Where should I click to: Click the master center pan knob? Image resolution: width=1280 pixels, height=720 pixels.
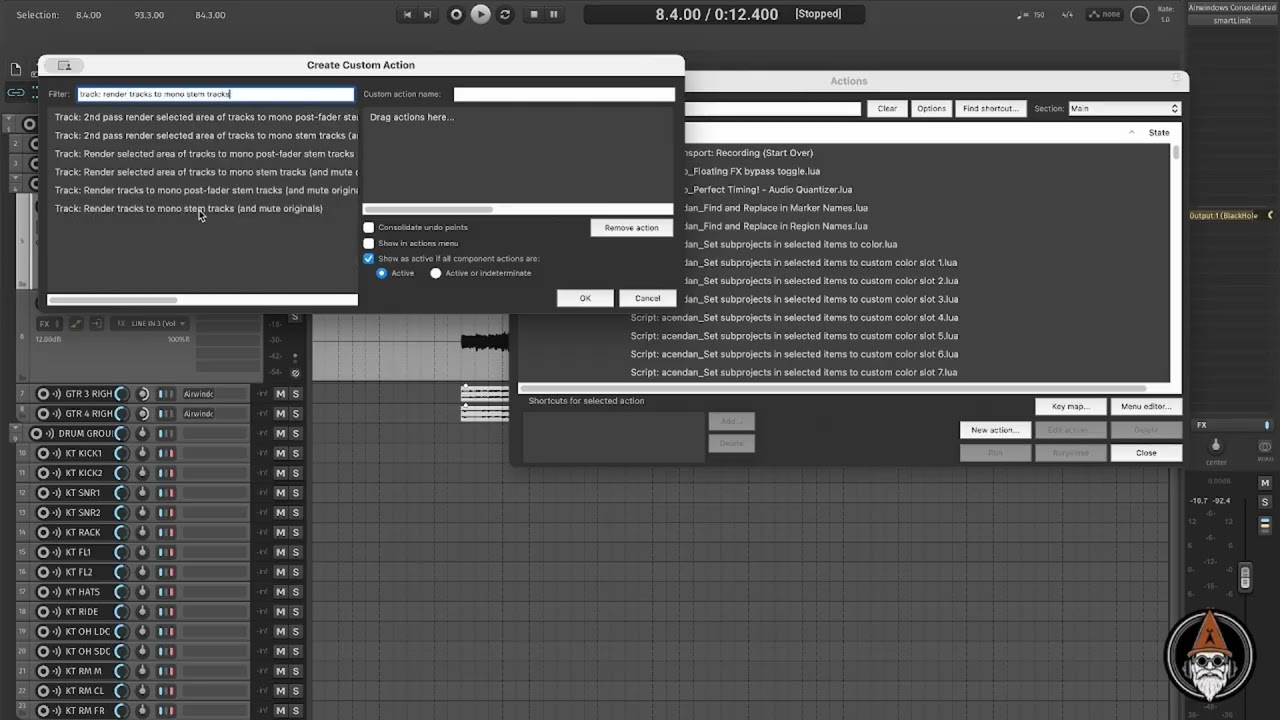click(x=1216, y=445)
